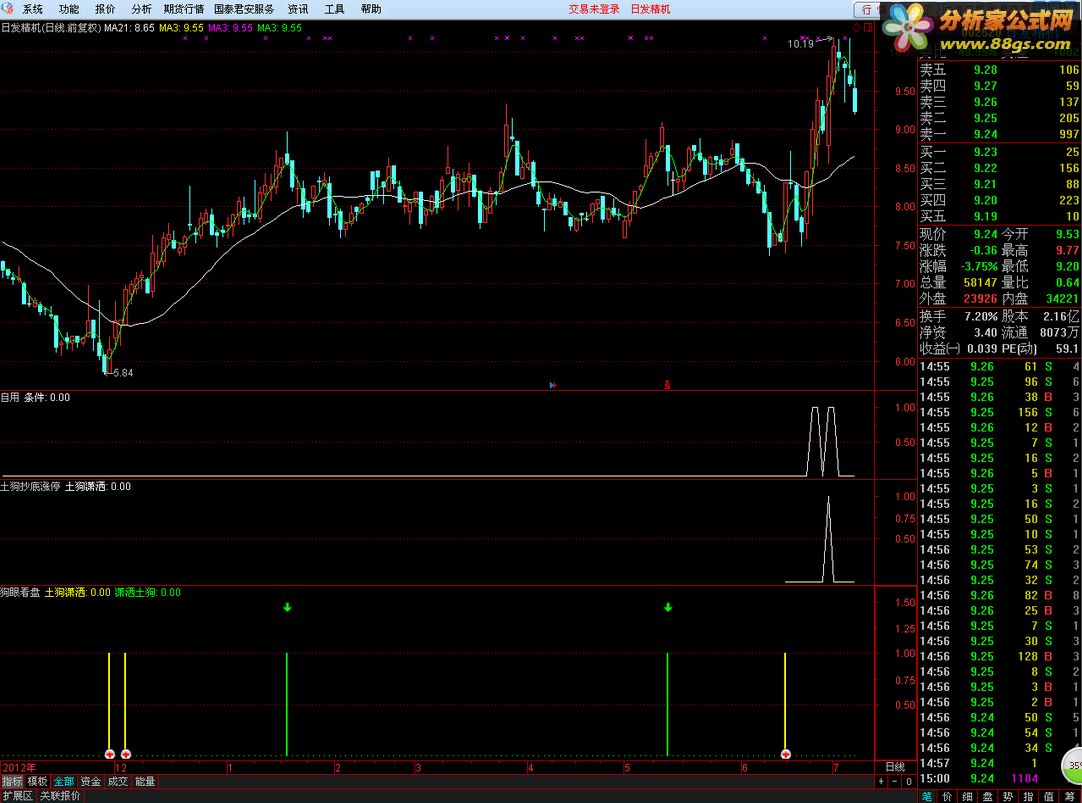
Task: Click the blue-red info flag on price chart
Action: (x=553, y=385)
